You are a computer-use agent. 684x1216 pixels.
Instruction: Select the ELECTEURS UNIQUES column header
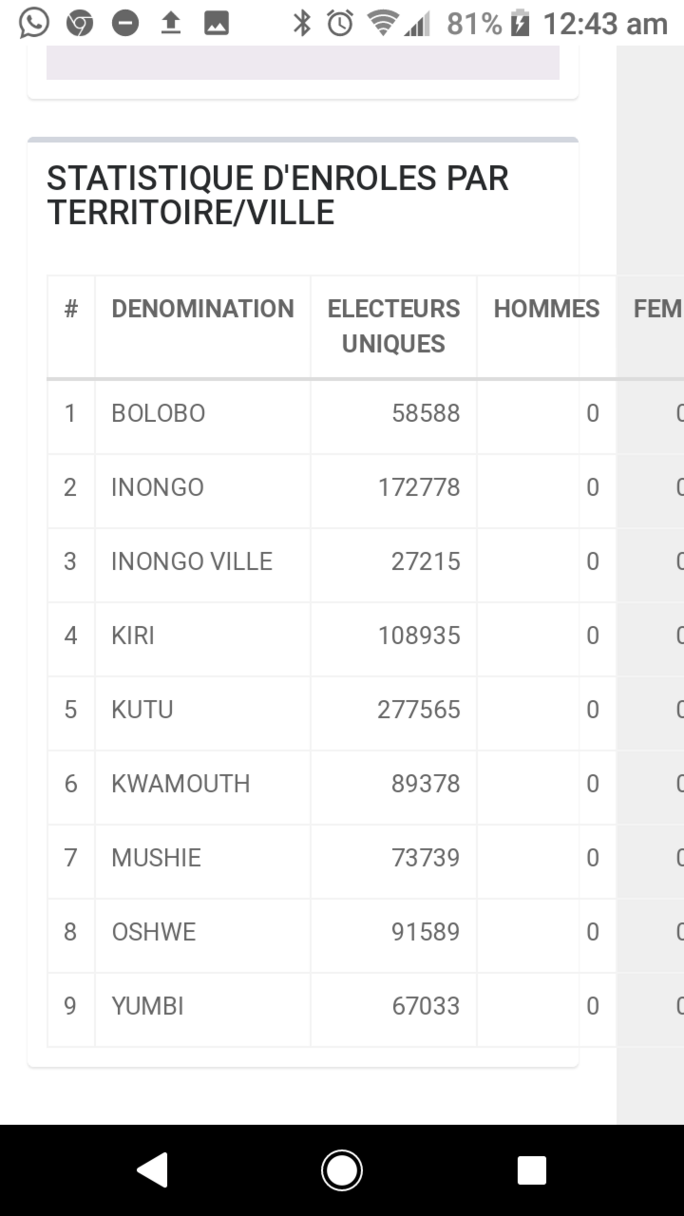(394, 326)
